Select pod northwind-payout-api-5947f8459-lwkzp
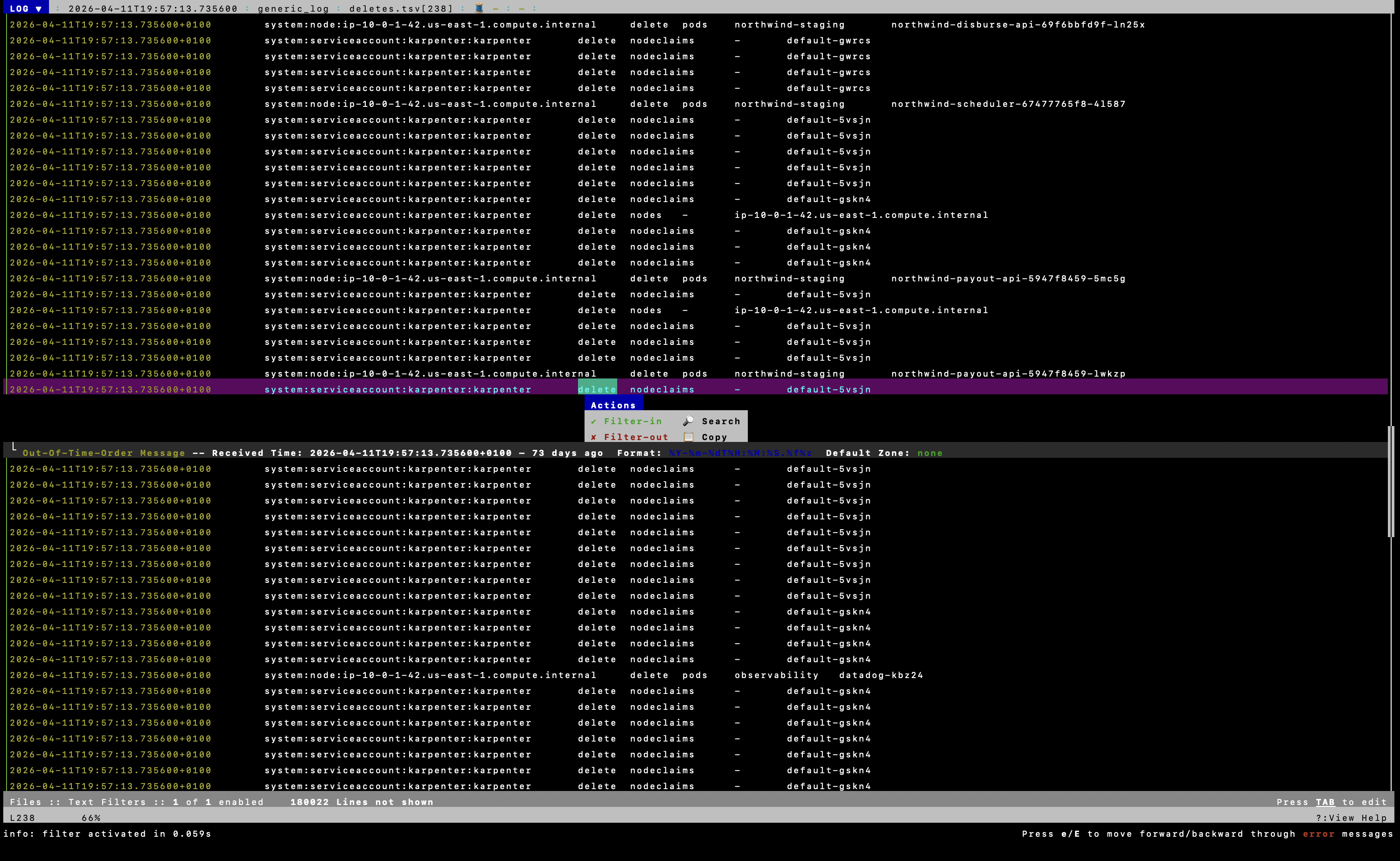This screenshot has width=1400, height=861. (x=1009, y=373)
